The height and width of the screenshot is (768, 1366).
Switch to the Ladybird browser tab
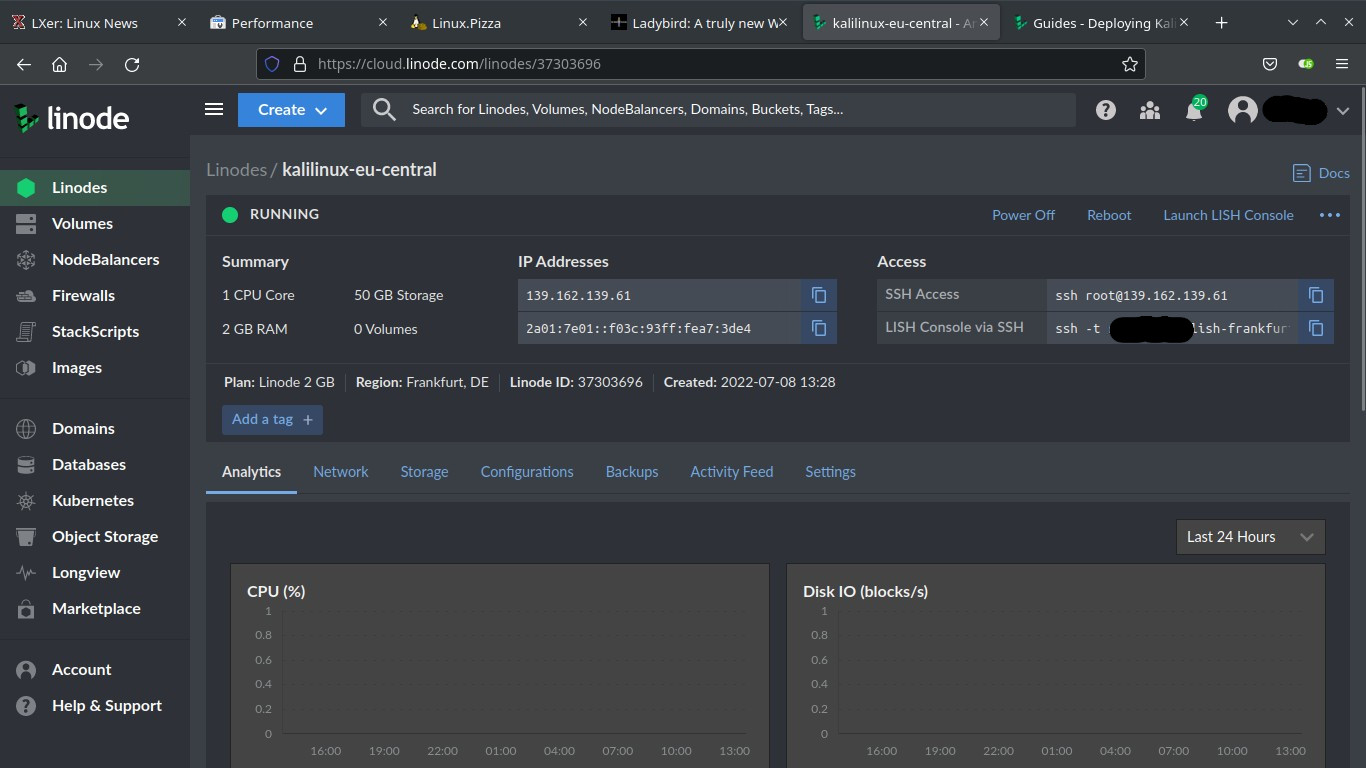click(x=701, y=22)
